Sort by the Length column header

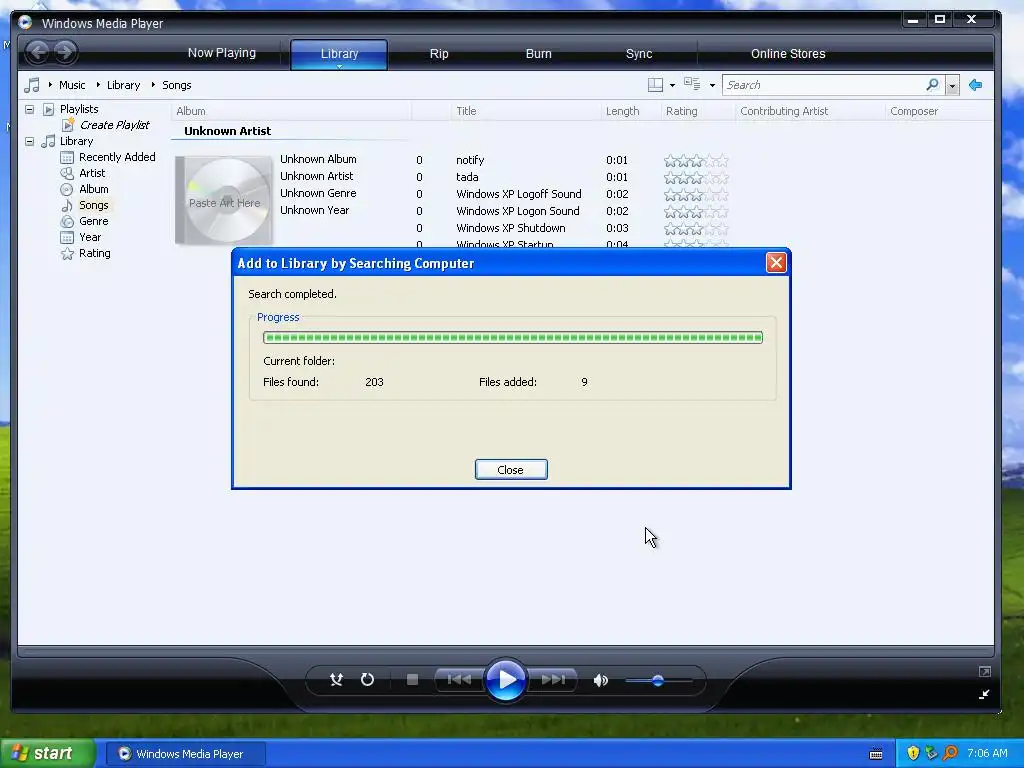(x=631, y=111)
